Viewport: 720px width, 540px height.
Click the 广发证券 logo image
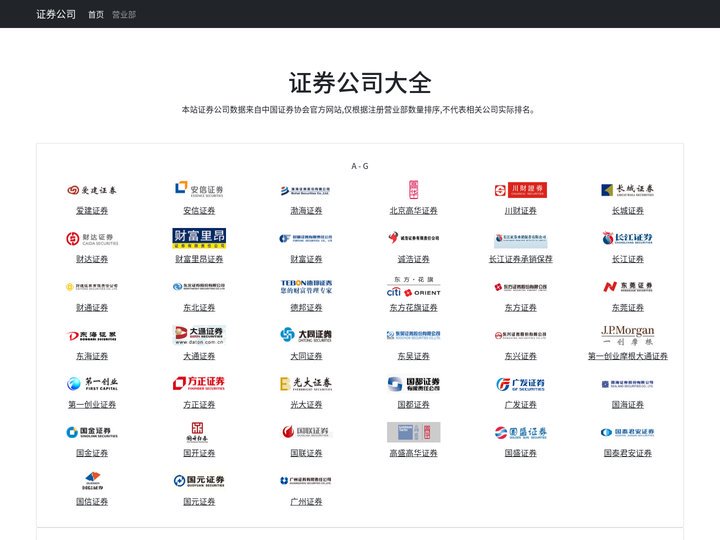[521, 384]
